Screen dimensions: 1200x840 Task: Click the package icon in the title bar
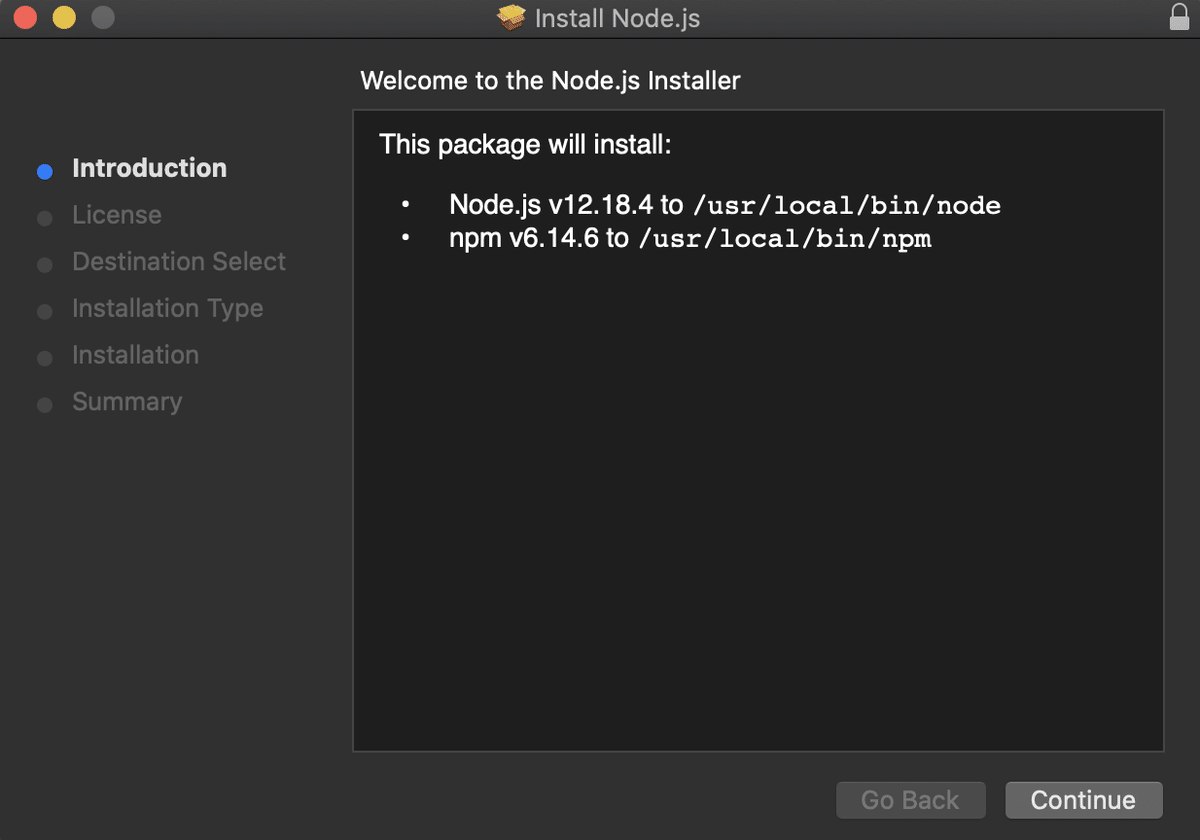(511, 18)
